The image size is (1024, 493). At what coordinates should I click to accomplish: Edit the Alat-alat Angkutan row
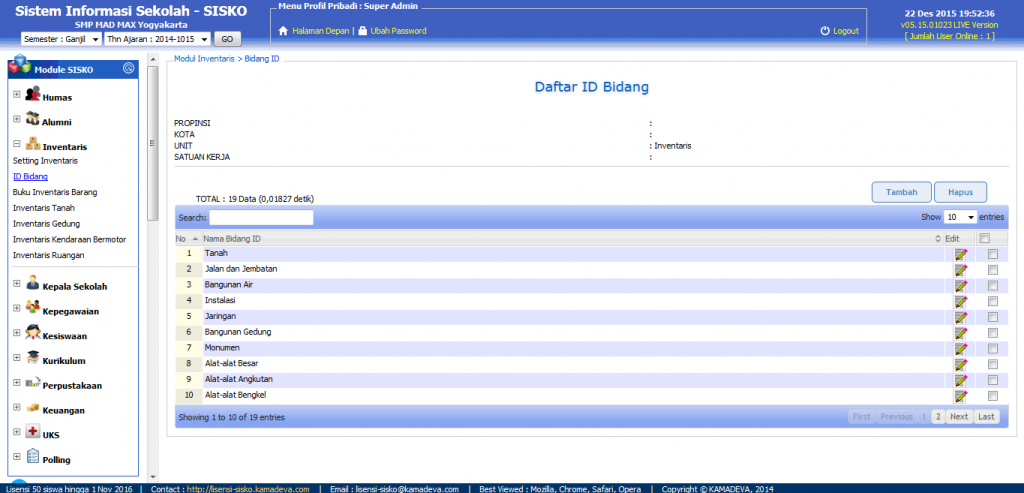[960, 380]
